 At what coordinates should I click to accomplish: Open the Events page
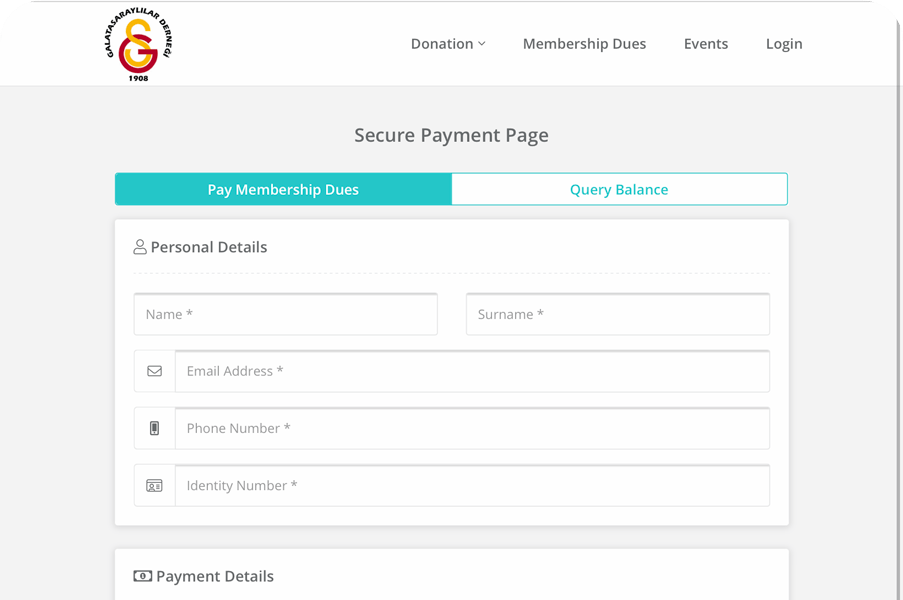705,44
